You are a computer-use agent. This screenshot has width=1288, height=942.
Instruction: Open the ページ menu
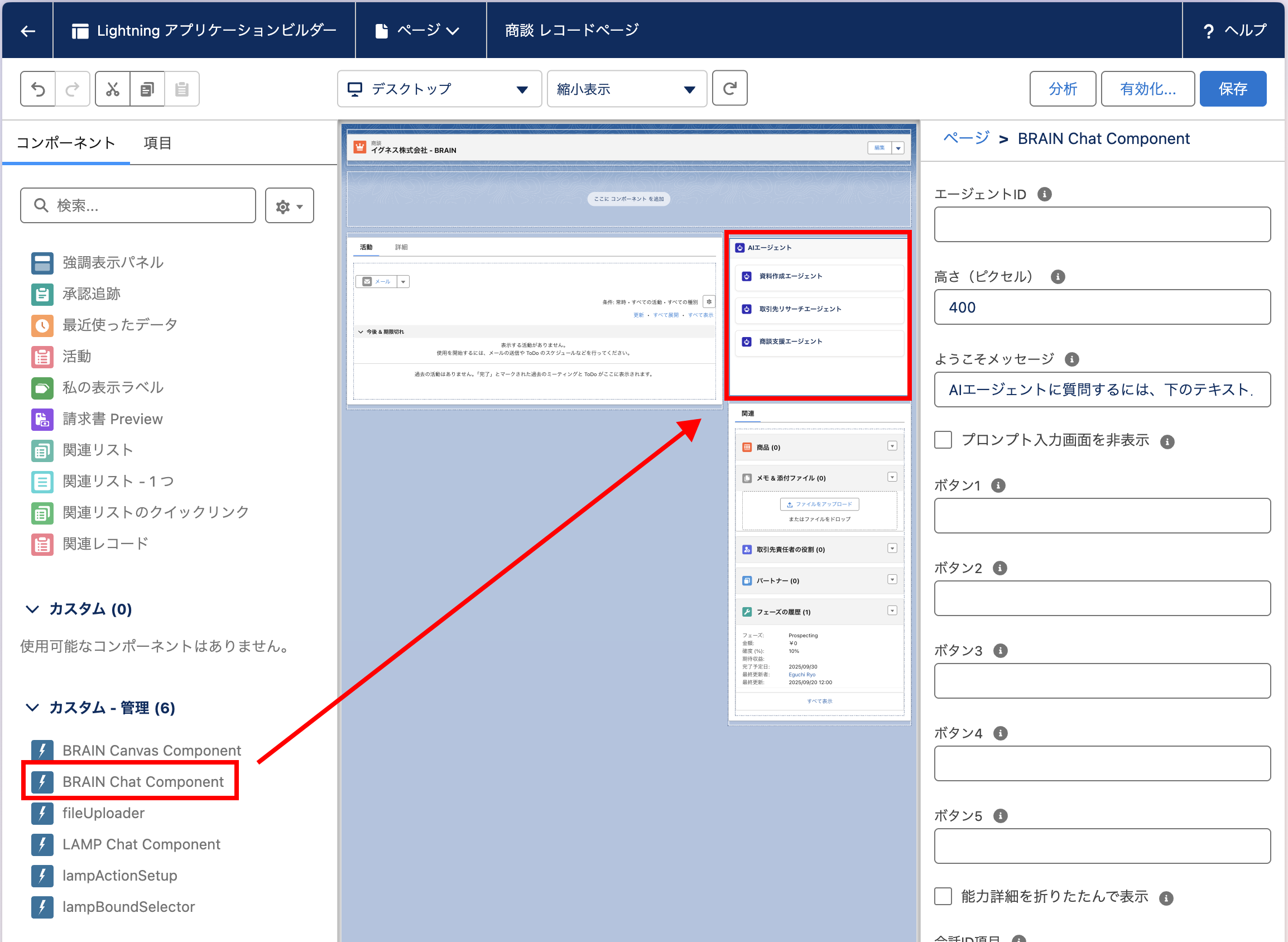click(419, 31)
